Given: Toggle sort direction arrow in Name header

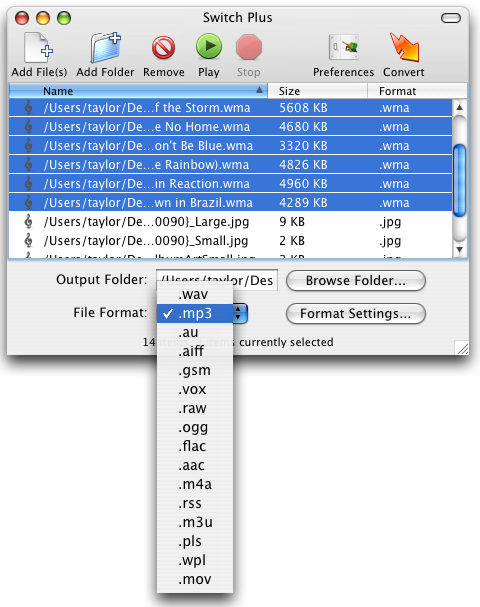Looking at the screenshot, I should (x=259, y=90).
